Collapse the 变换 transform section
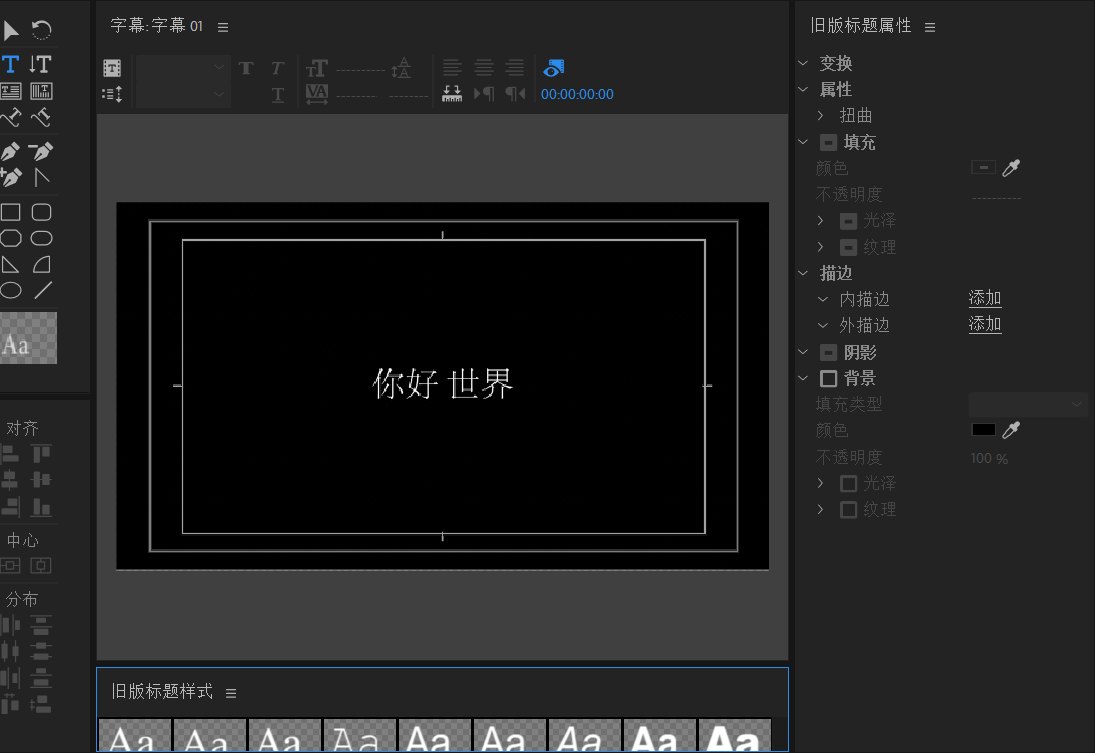 803,63
